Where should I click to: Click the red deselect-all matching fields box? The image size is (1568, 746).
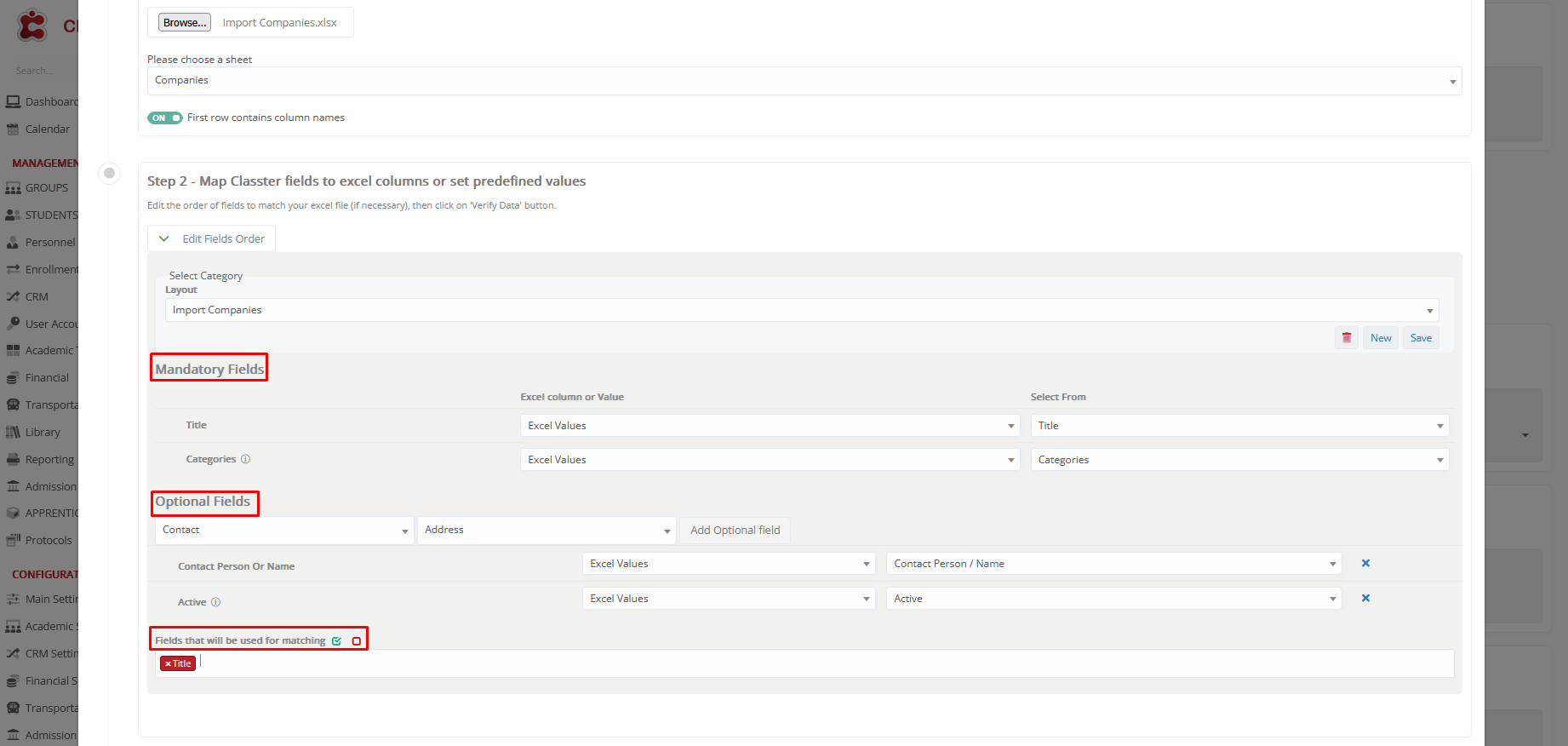357,641
